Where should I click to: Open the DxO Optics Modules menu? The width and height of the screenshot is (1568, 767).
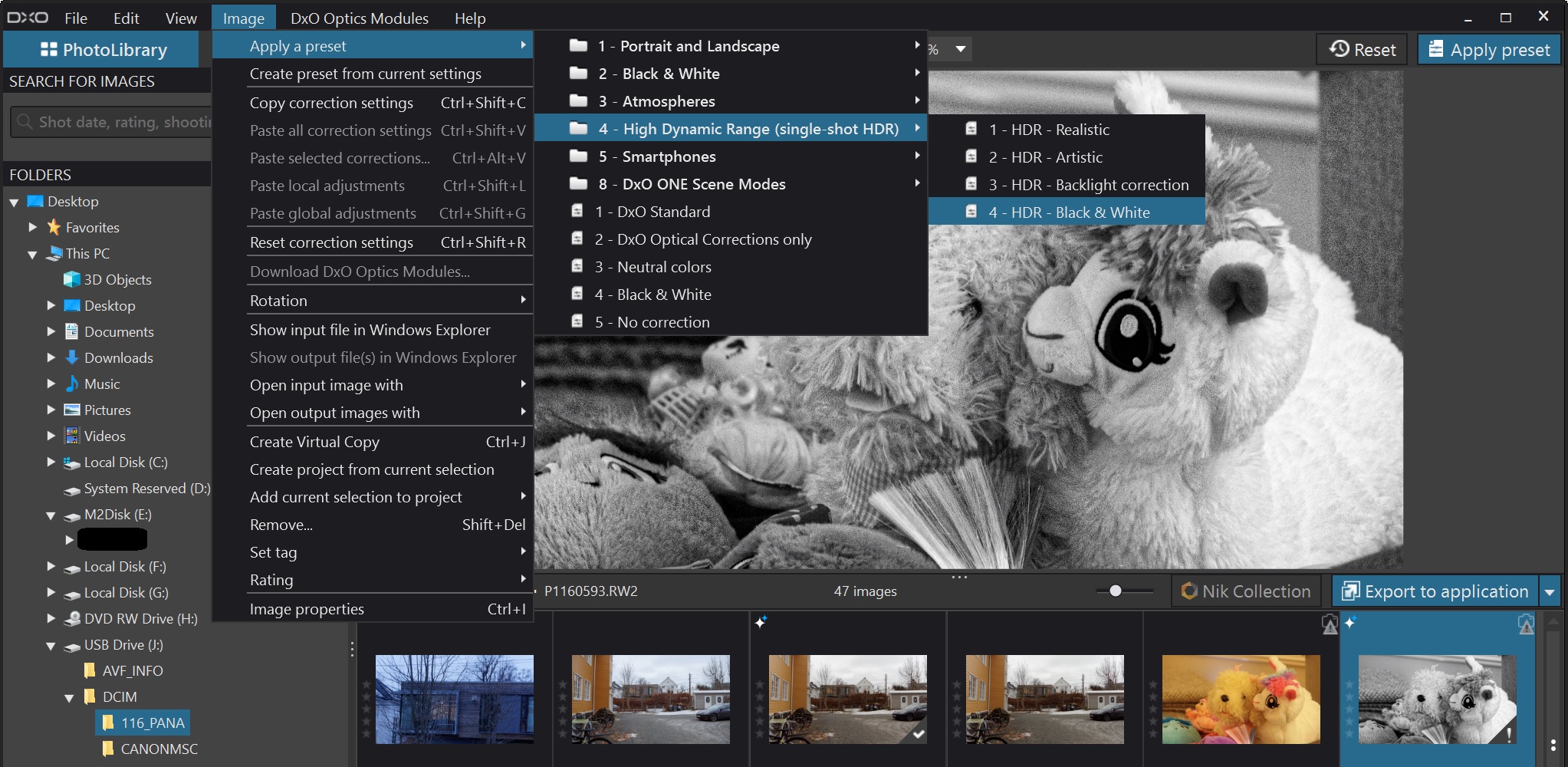(x=359, y=18)
